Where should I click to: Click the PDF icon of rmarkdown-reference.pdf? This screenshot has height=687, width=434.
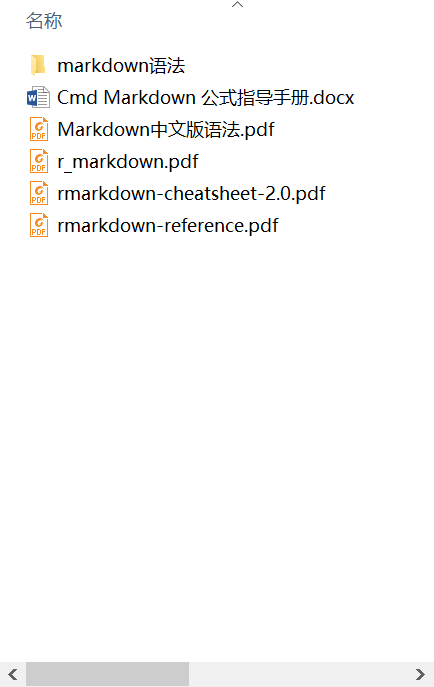39,225
